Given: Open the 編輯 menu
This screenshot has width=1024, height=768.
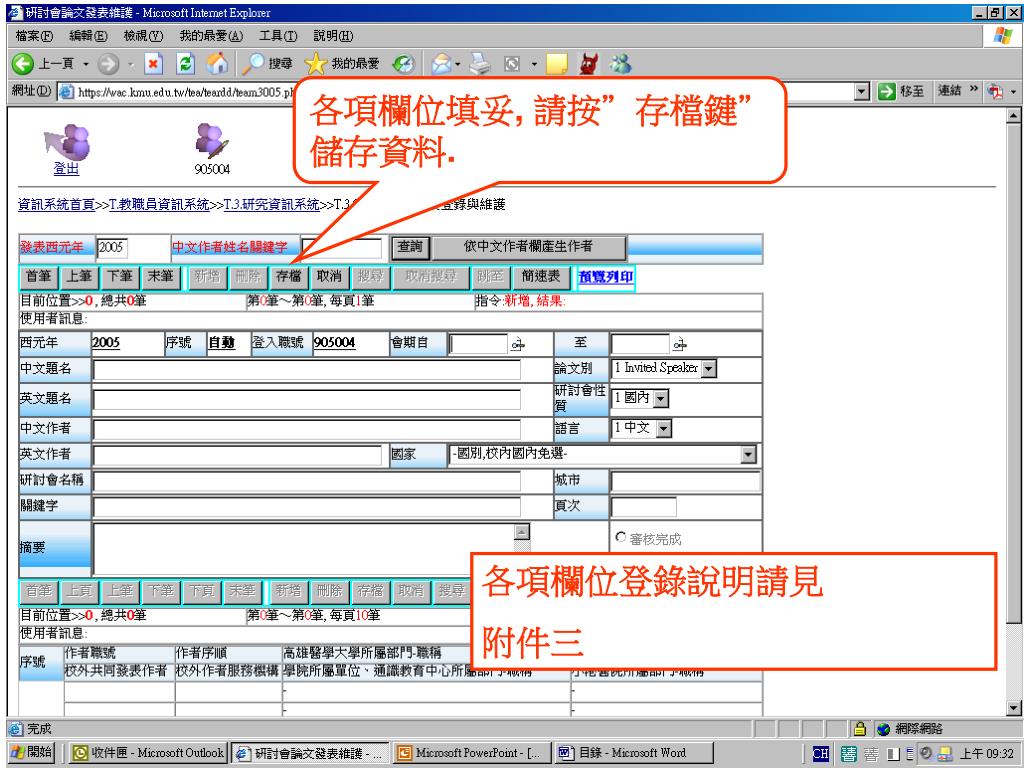Looking at the screenshot, I should (x=88, y=36).
